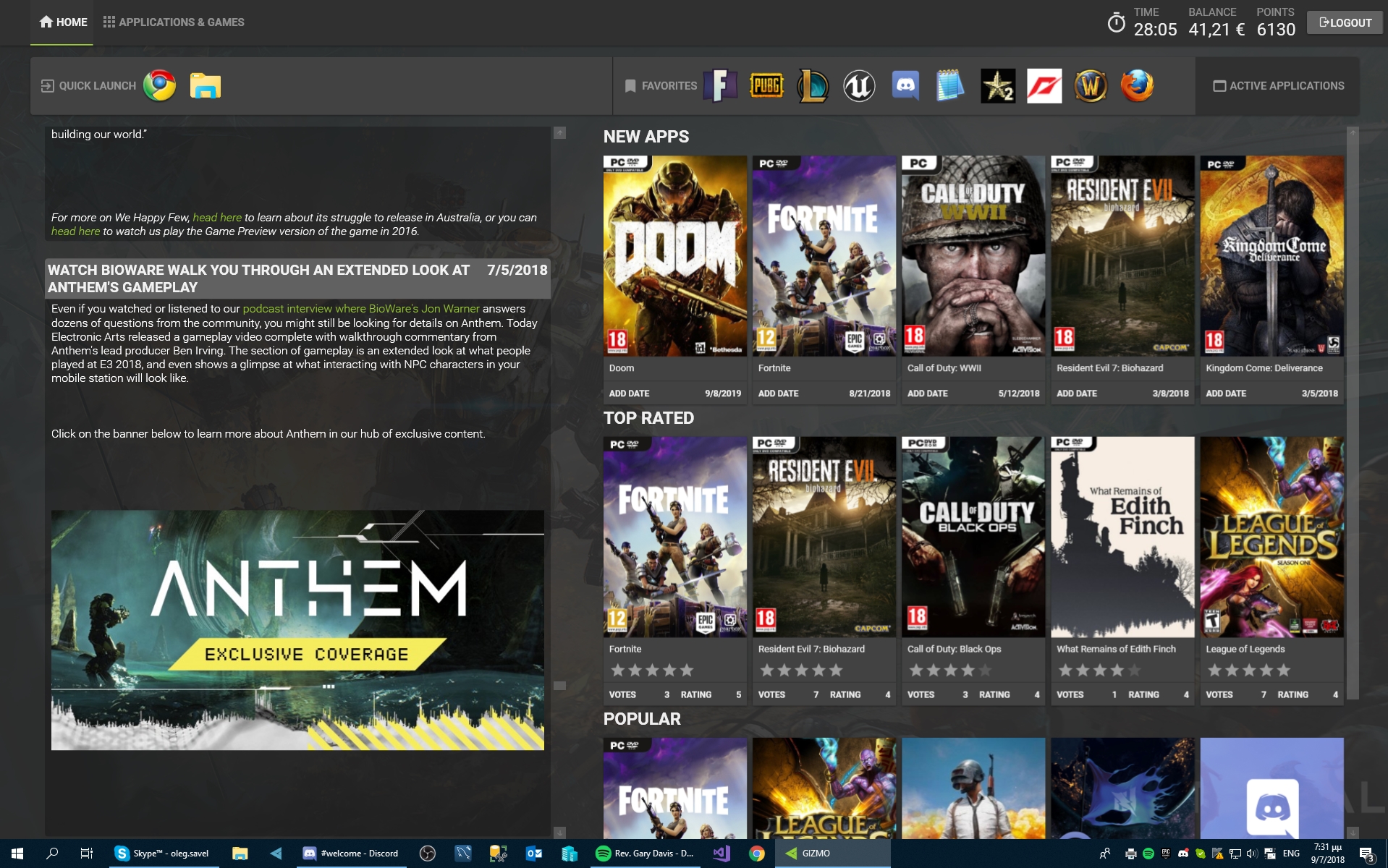Click the Discord icon in favorites bar

905,86
